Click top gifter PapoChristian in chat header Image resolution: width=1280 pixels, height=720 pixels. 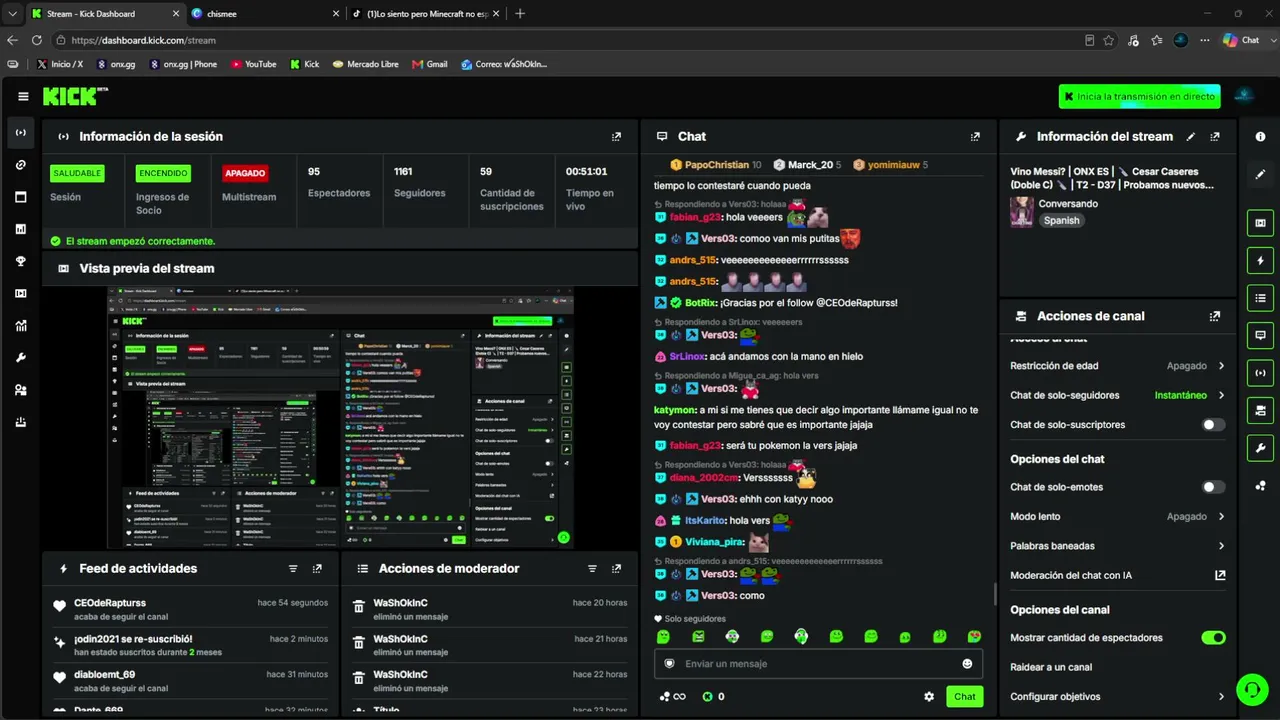[717, 165]
